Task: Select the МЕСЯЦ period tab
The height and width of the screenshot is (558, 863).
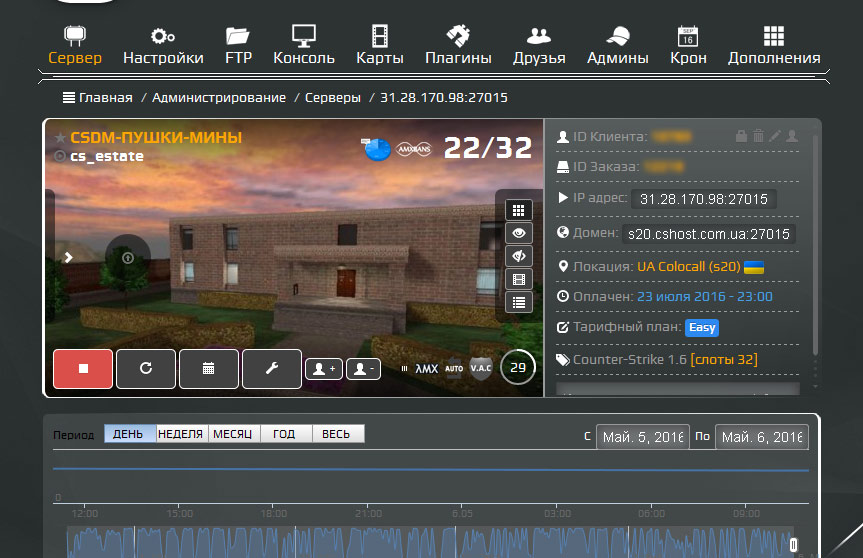Action: (x=234, y=434)
